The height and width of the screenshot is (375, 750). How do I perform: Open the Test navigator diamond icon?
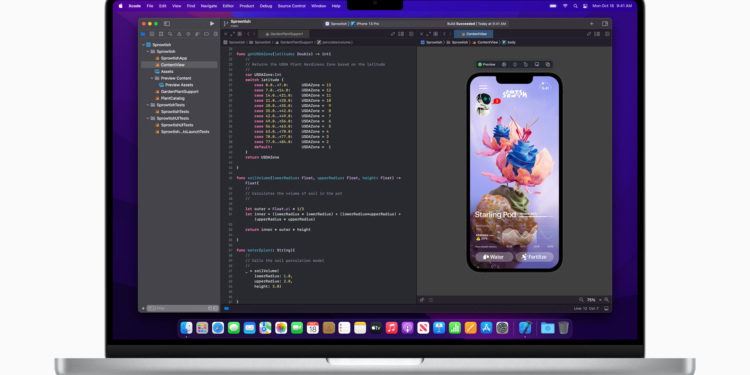click(x=188, y=34)
